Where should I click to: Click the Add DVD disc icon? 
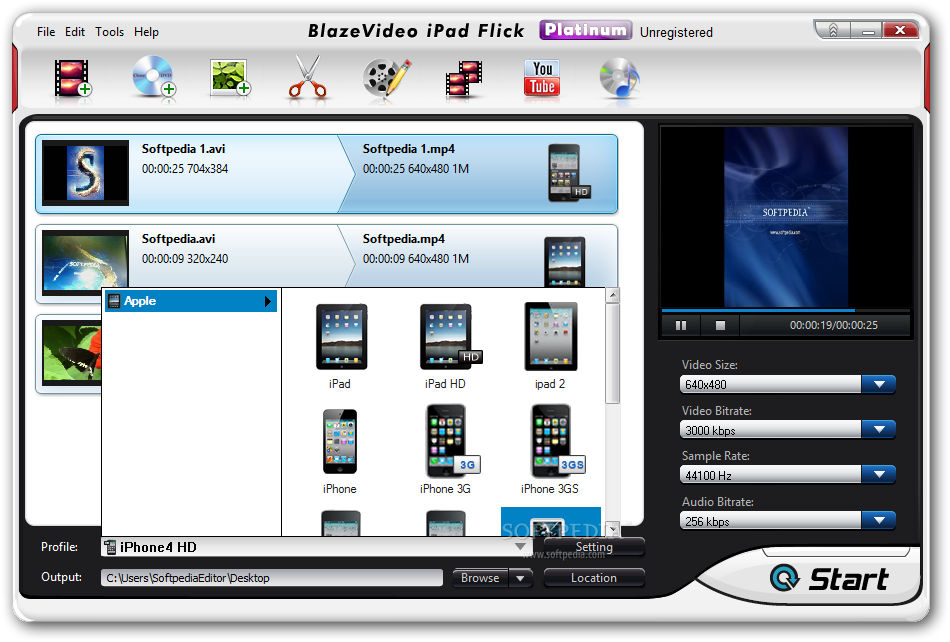[x=153, y=76]
